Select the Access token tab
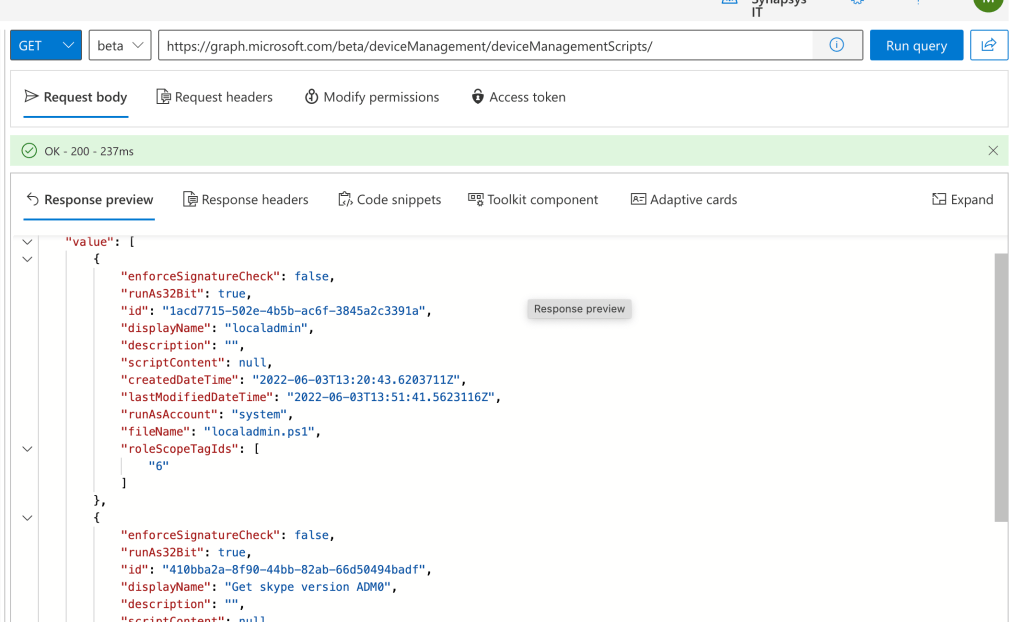 [x=518, y=97]
